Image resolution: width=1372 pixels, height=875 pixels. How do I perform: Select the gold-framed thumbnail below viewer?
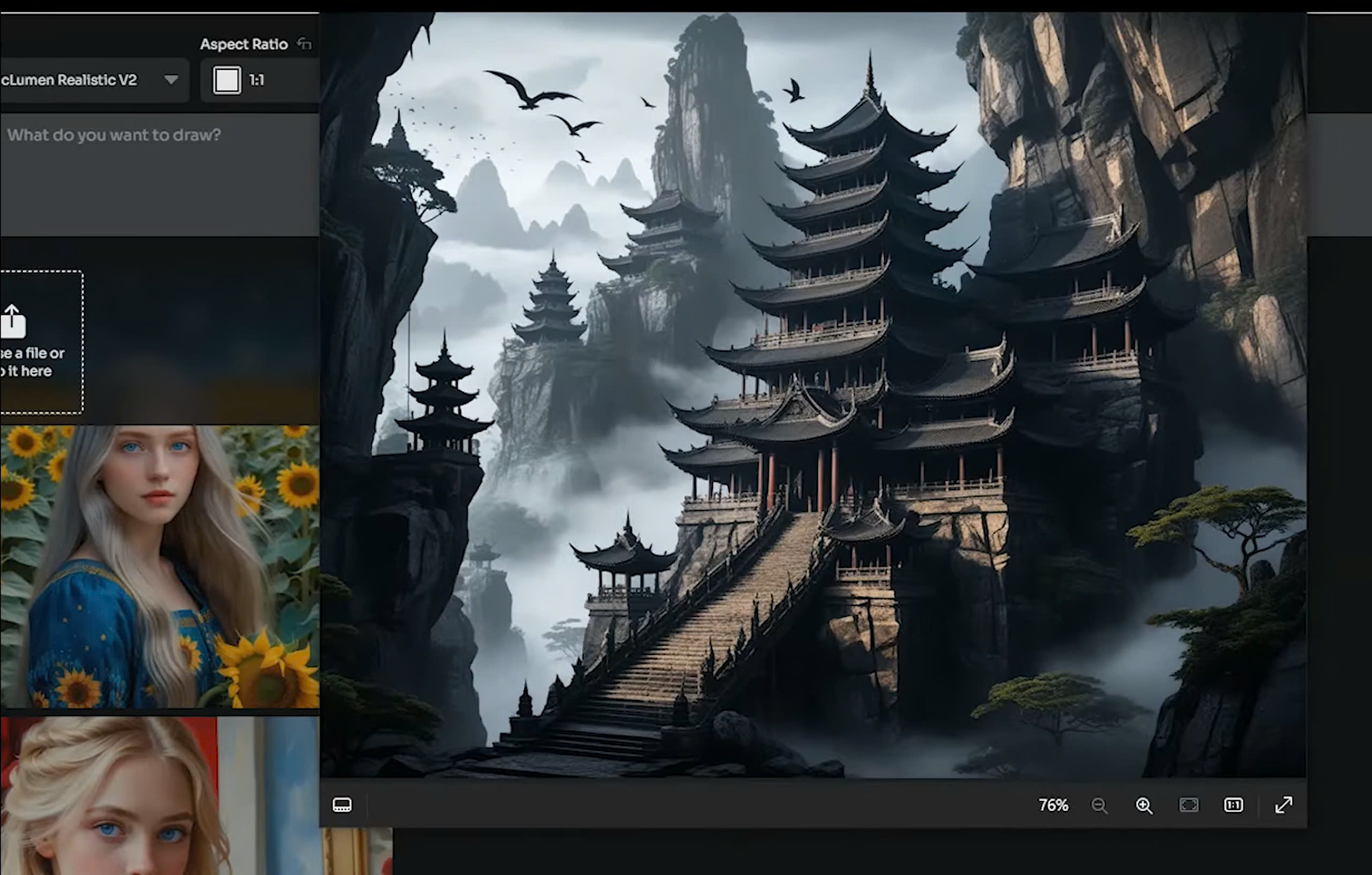click(357, 851)
